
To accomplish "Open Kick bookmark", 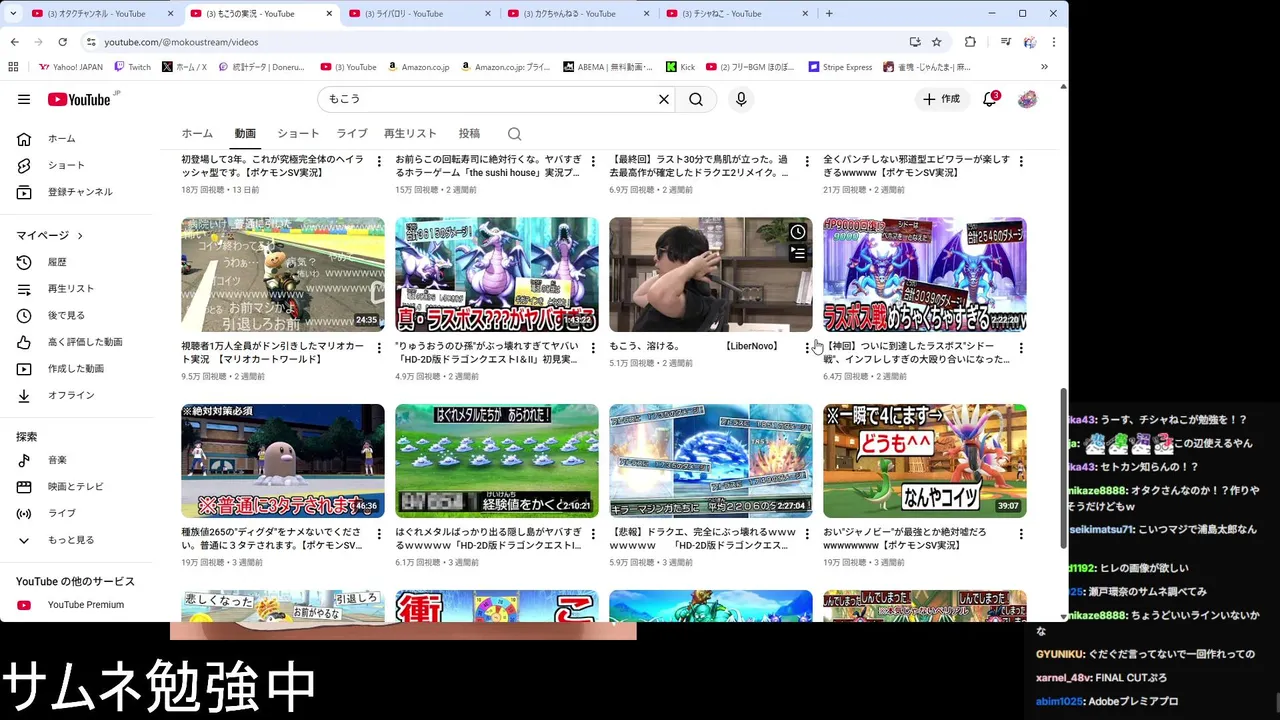I will click(680, 67).
